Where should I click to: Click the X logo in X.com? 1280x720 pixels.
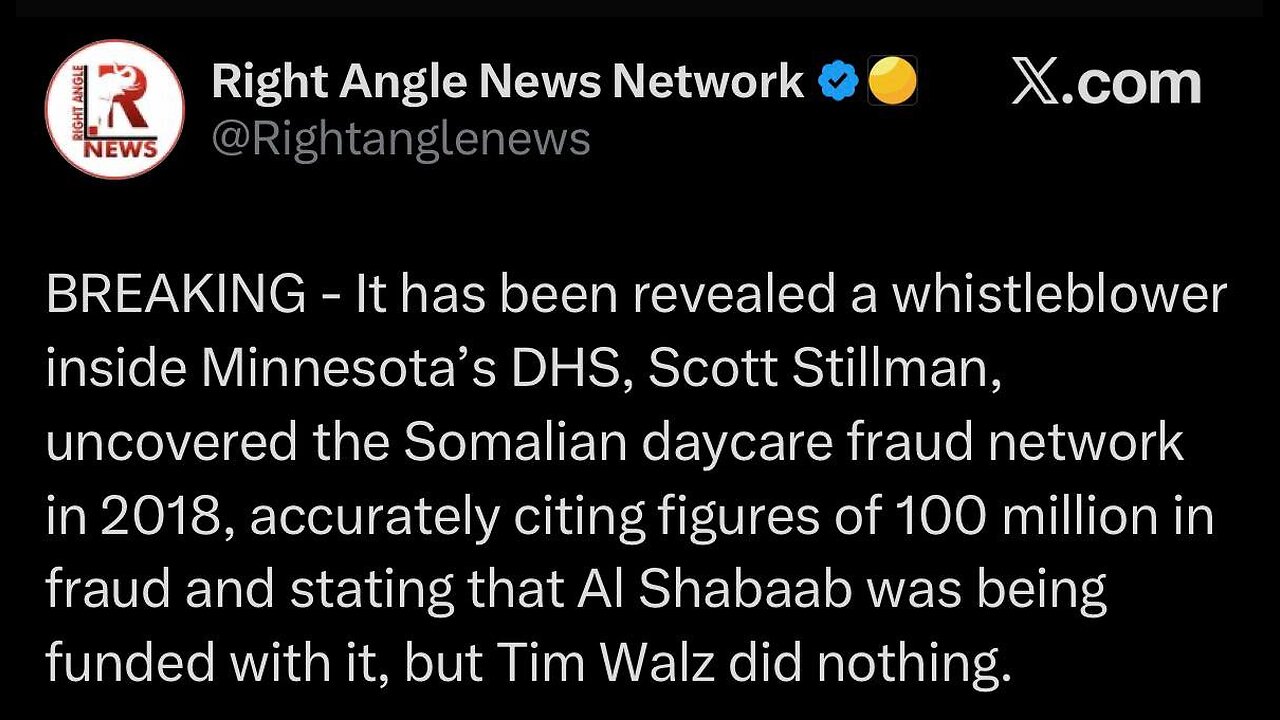click(1041, 83)
